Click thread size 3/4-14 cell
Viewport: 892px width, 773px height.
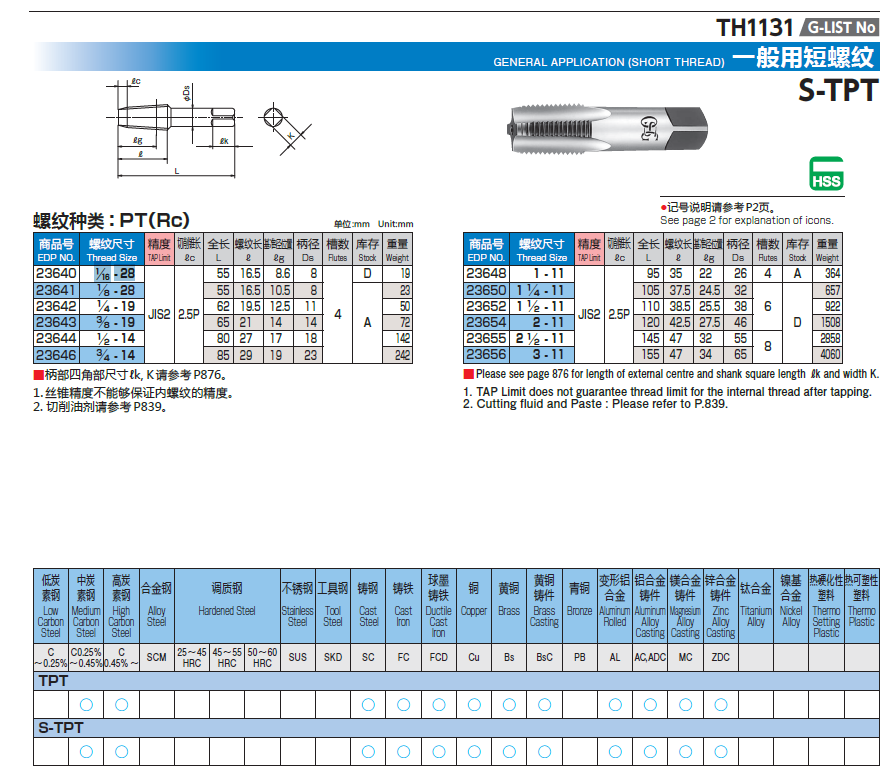tap(112, 355)
